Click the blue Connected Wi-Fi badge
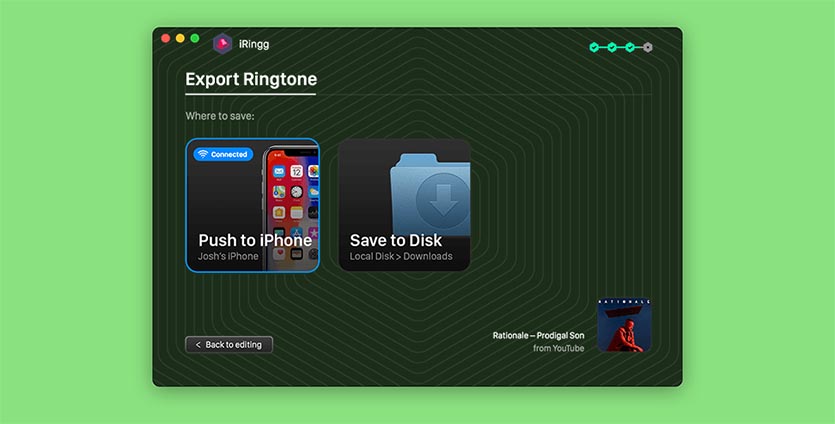Viewport: 835px width, 424px height. pyautogui.click(x=223, y=154)
